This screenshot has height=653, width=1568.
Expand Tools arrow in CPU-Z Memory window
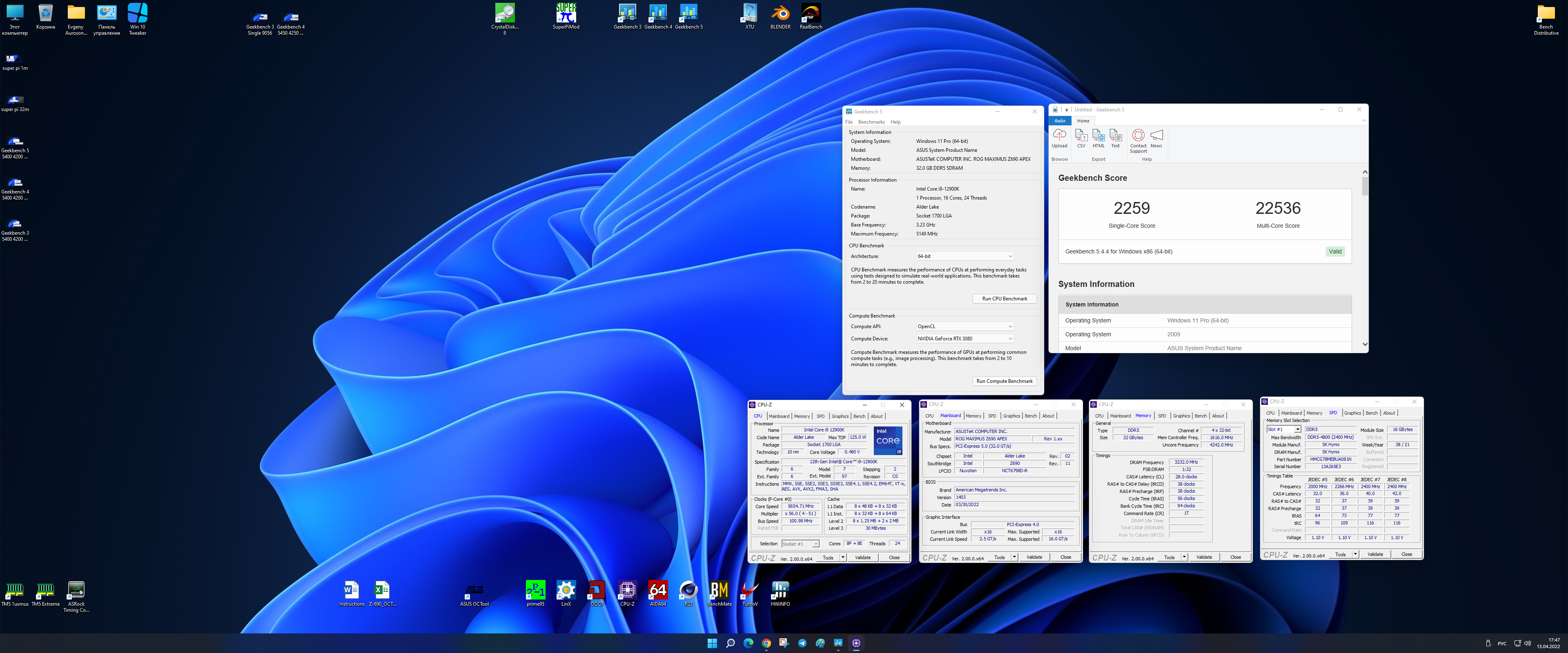pos(1184,557)
